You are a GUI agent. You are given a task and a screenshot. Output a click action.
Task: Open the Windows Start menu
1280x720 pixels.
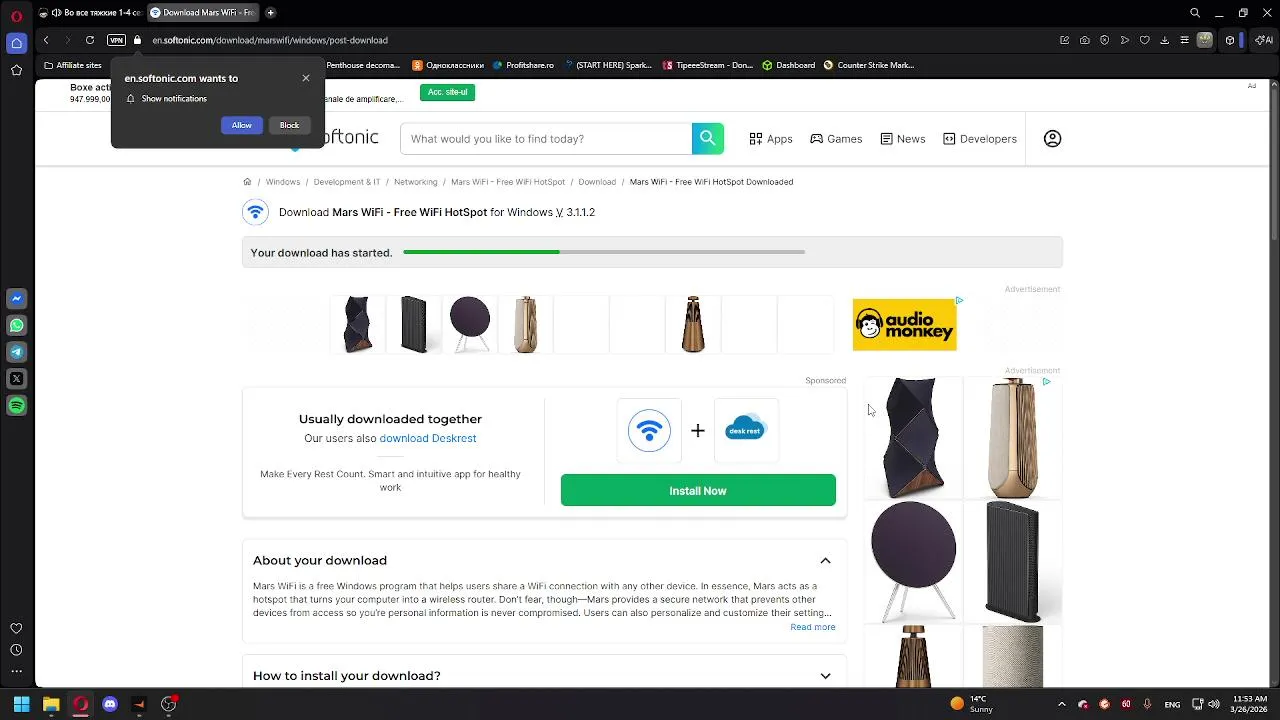click(x=21, y=704)
